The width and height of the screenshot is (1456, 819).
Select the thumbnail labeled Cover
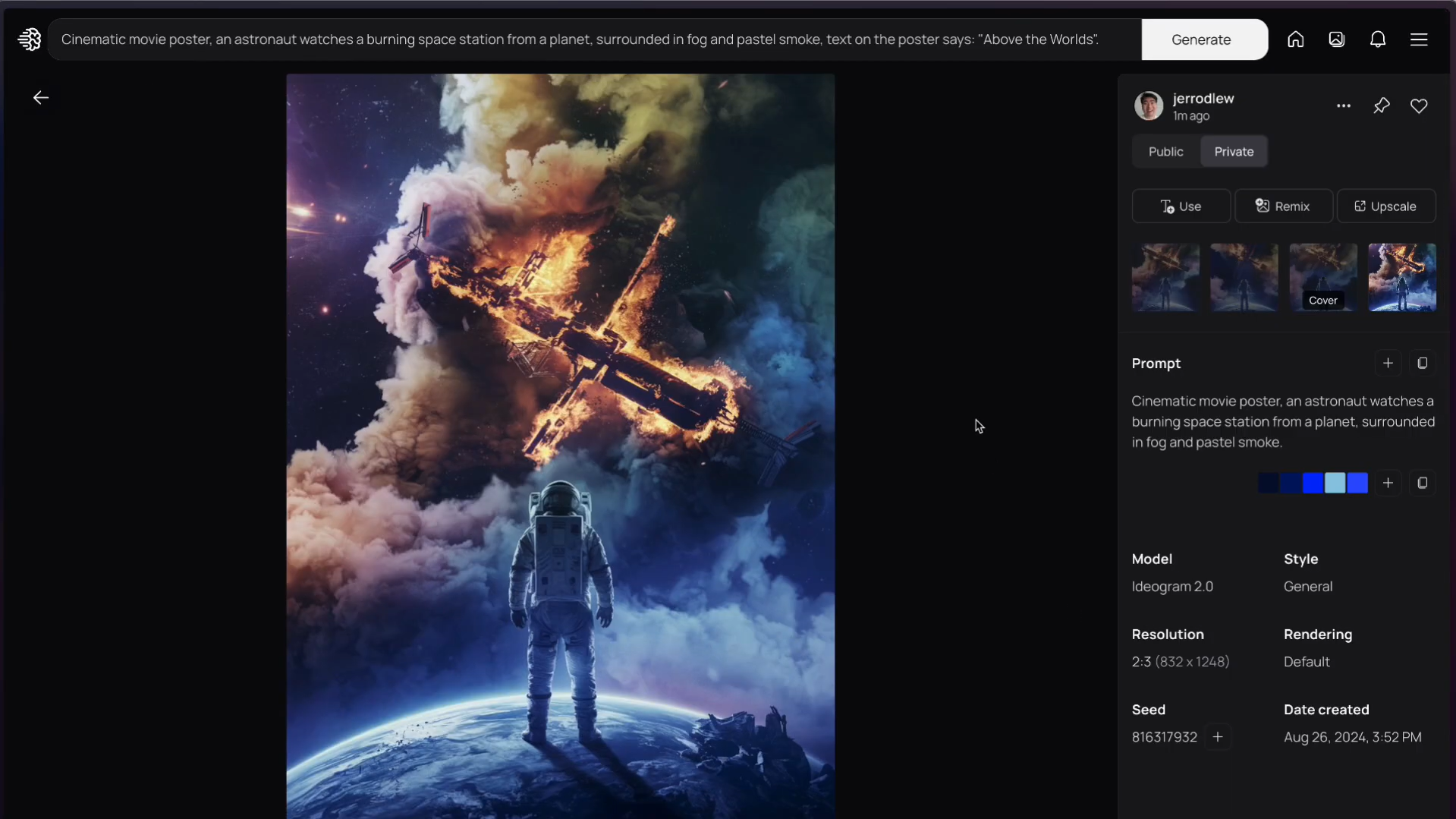[x=1323, y=277]
